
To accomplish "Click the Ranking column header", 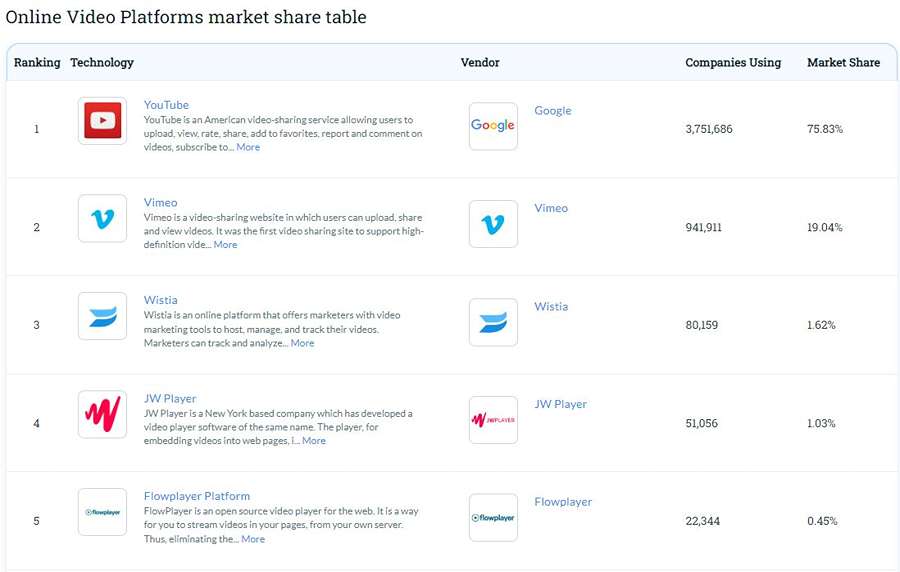I will (37, 62).
